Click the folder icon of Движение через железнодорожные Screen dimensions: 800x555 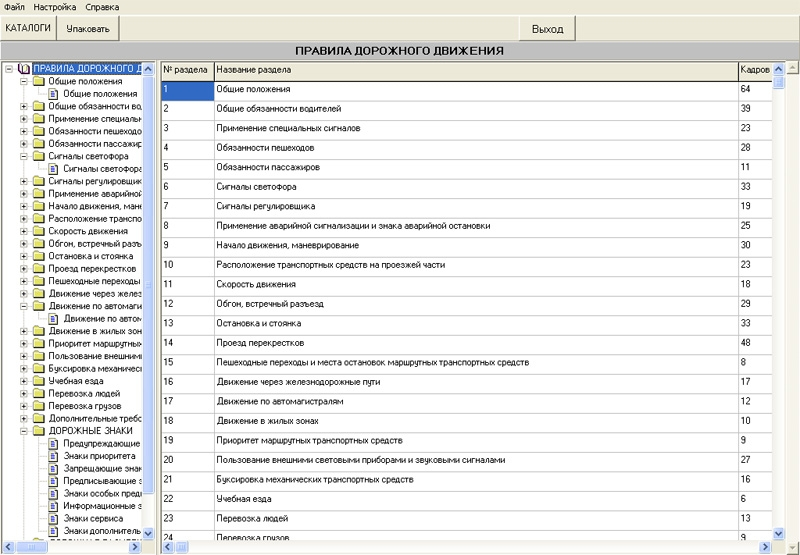pos(39,294)
